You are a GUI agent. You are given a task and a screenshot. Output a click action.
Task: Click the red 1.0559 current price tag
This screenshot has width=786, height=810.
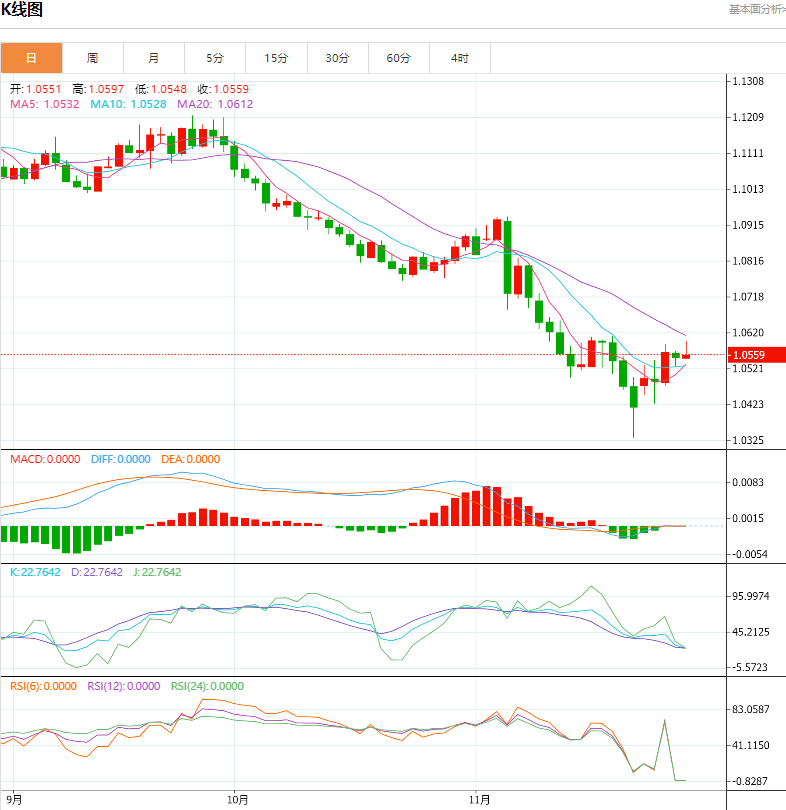[x=757, y=355]
